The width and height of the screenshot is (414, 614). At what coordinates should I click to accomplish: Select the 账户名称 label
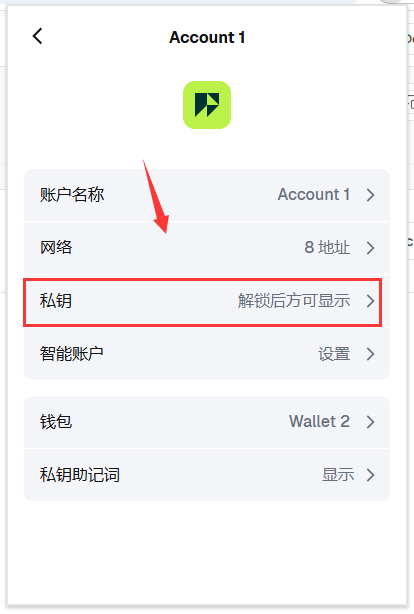72,195
